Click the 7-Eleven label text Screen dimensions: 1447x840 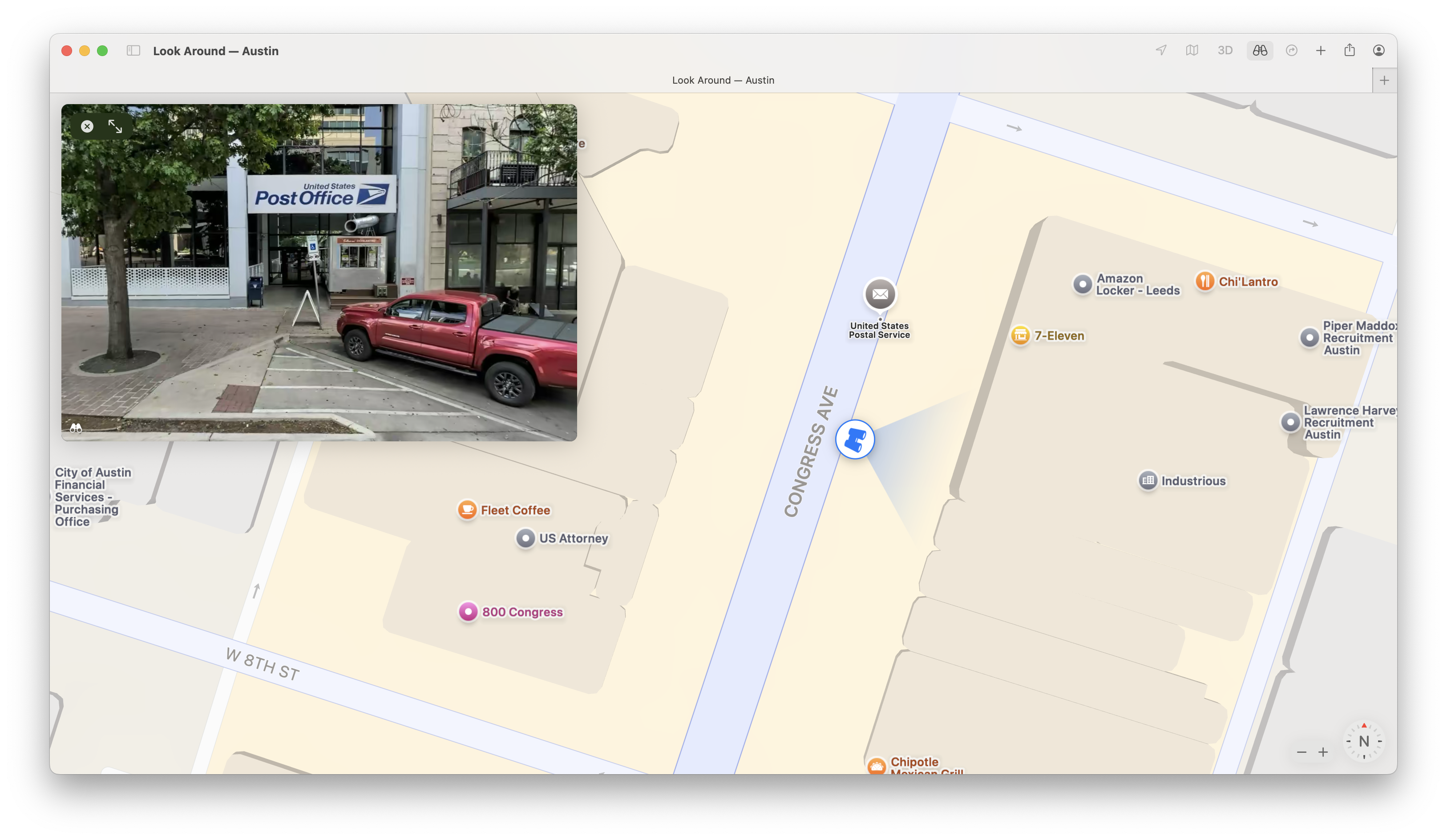1059,336
